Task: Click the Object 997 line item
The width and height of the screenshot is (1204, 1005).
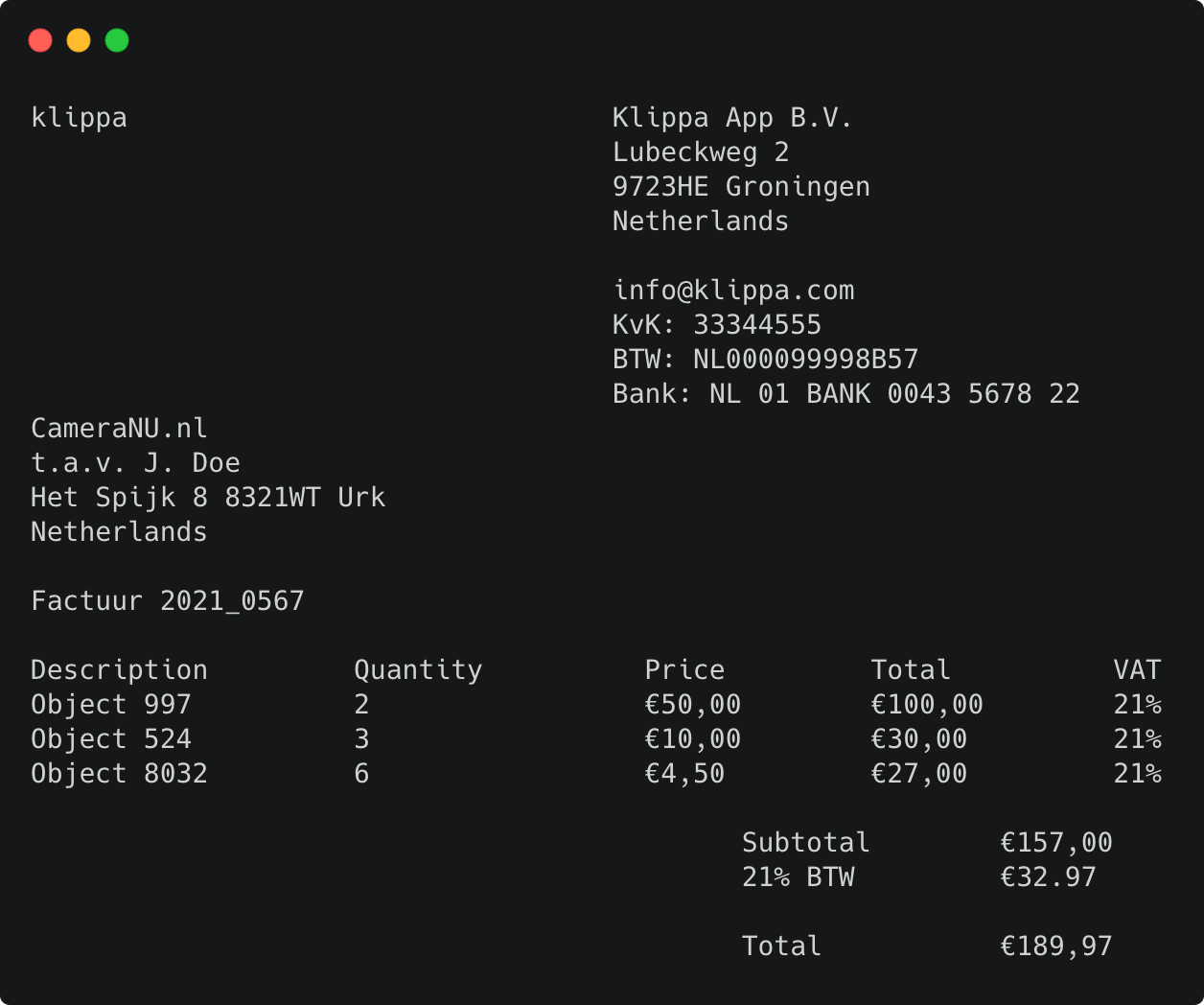Action: tap(111, 704)
